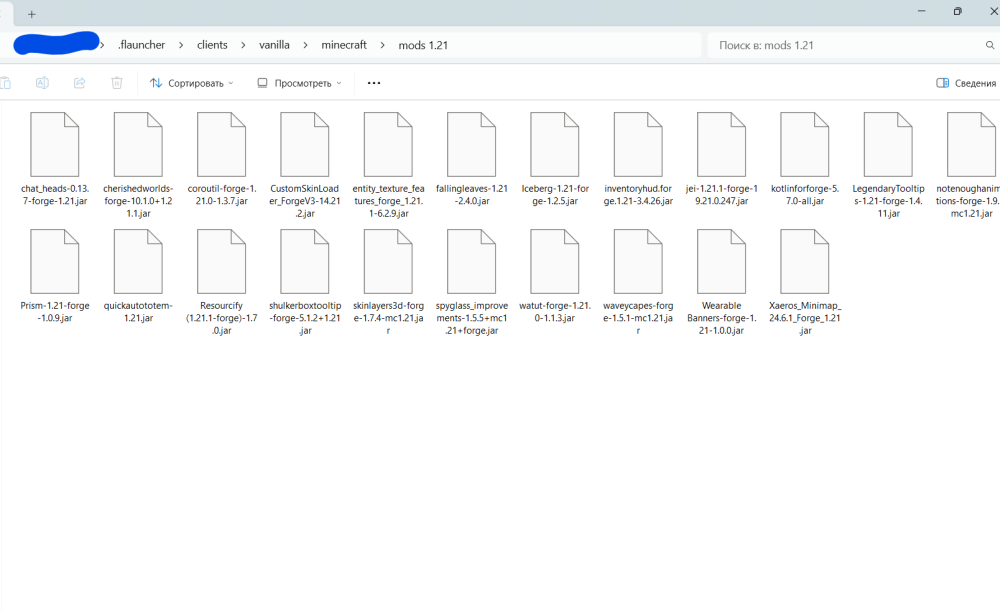Open the Сортировать sort menu

click(x=191, y=83)
